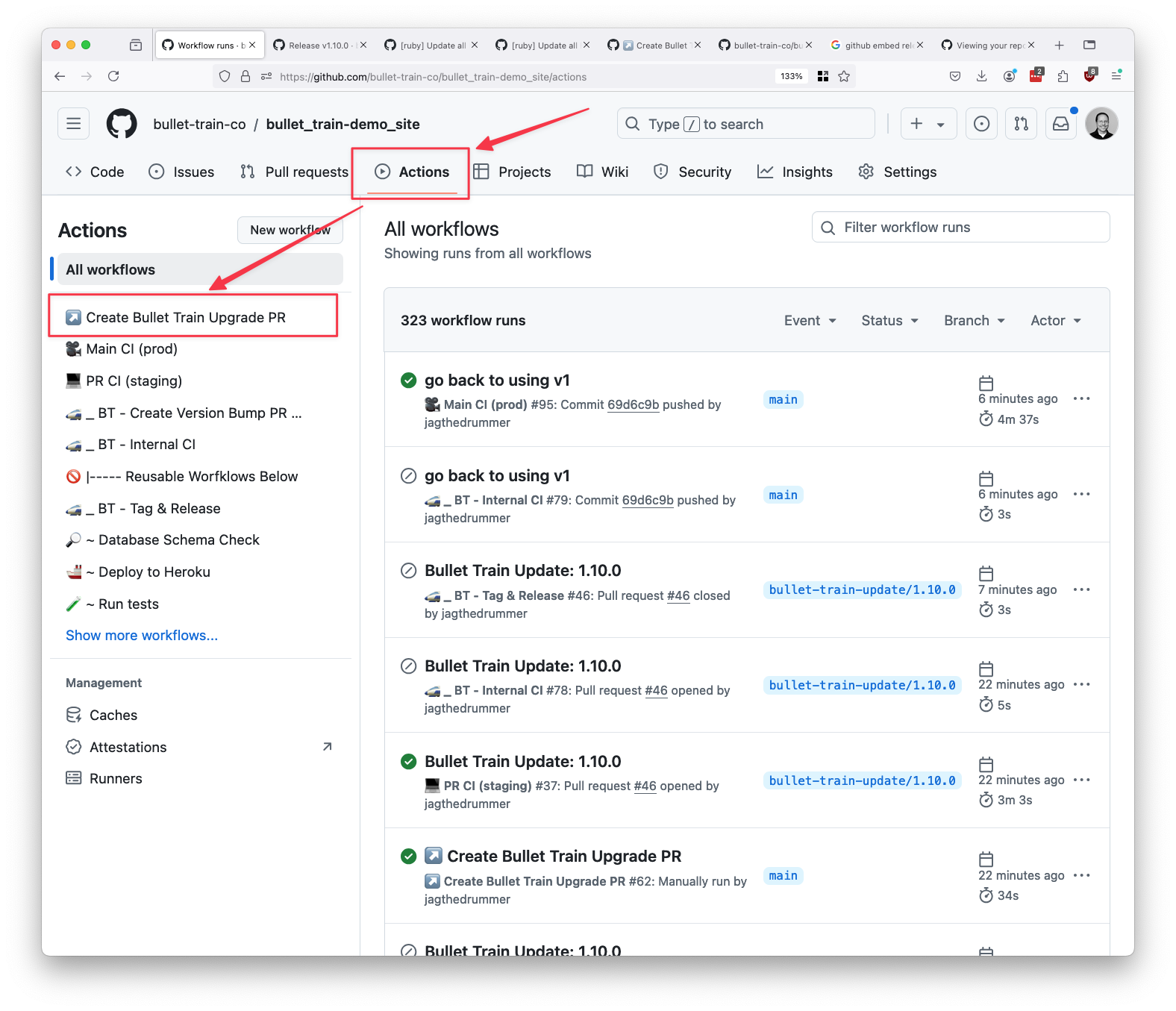1176x1011 pixels.
Task: Click the tracking protection shield icon
Action: 225,76
